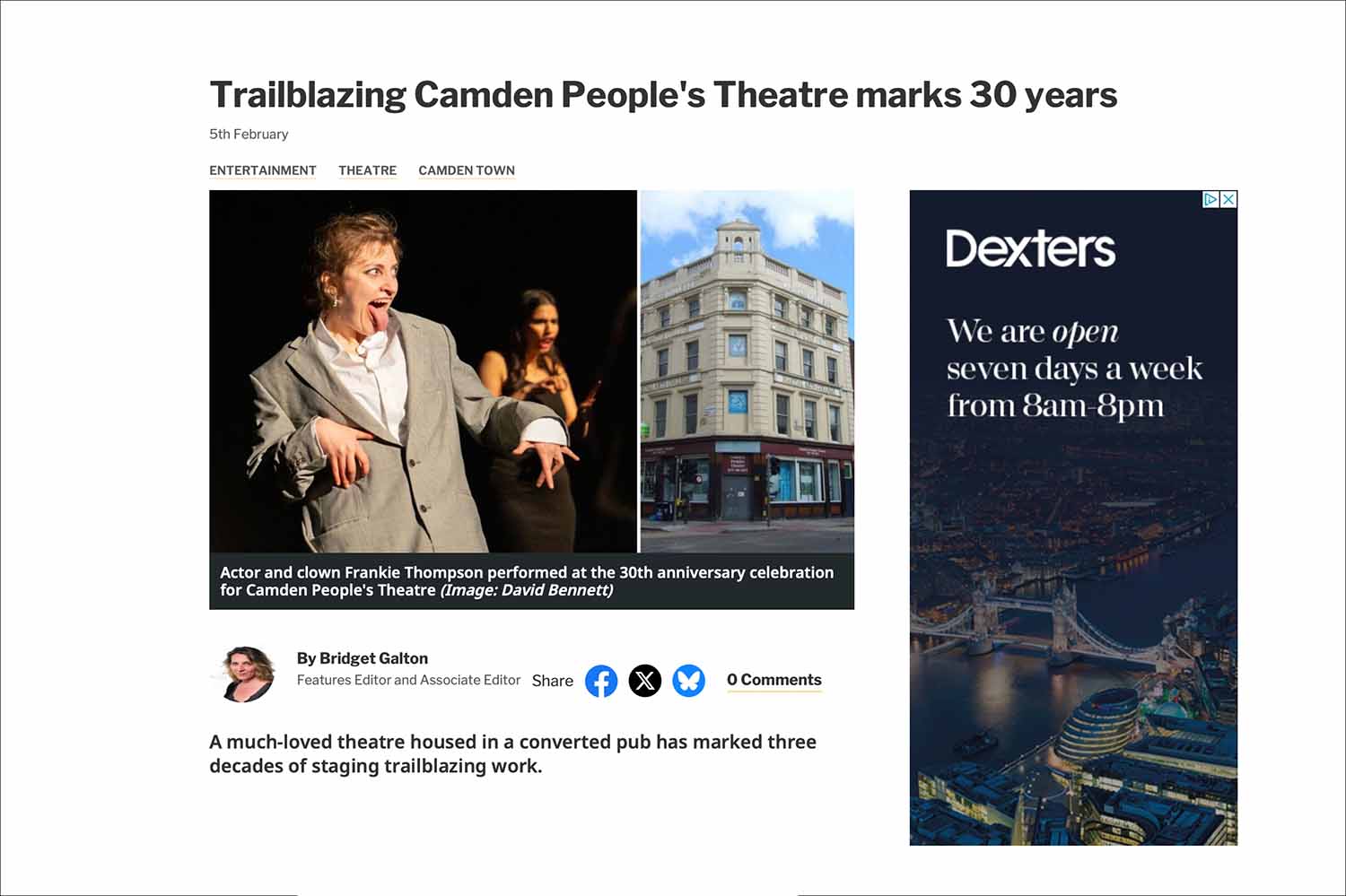Screen dimensions: 1346x896
Task: Open the Frankie Thompson performance photo
Action: [423, 371]
